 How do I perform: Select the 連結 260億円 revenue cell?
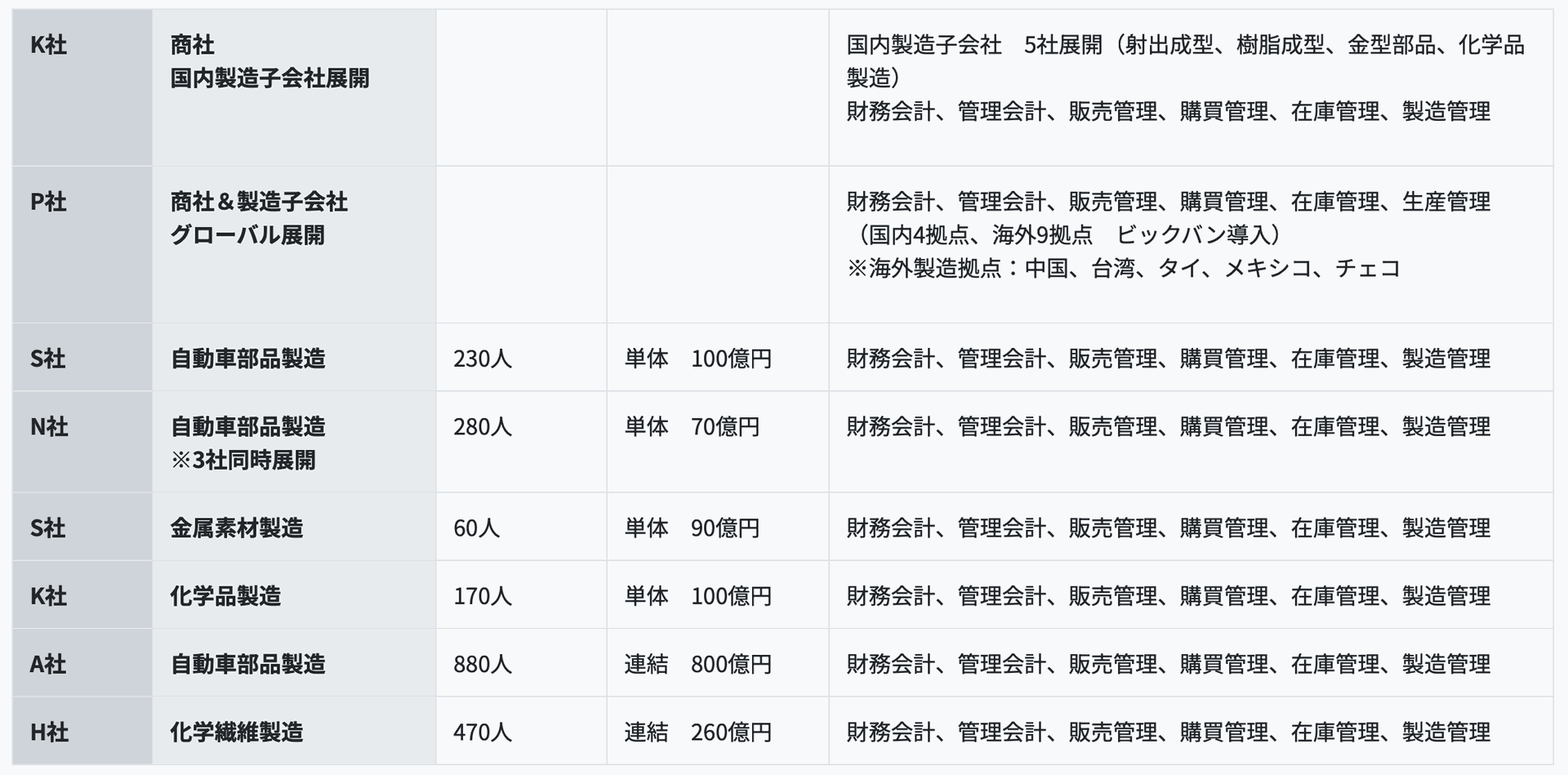click(718, 731)
